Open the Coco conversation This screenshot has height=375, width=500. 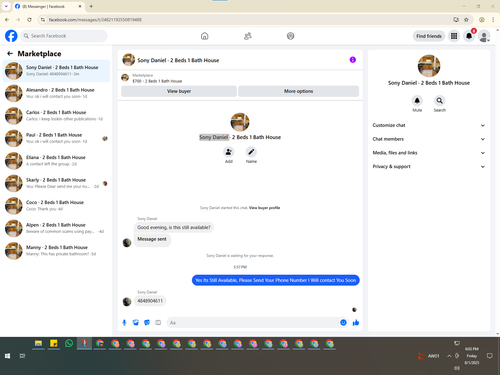pos(56,206)
